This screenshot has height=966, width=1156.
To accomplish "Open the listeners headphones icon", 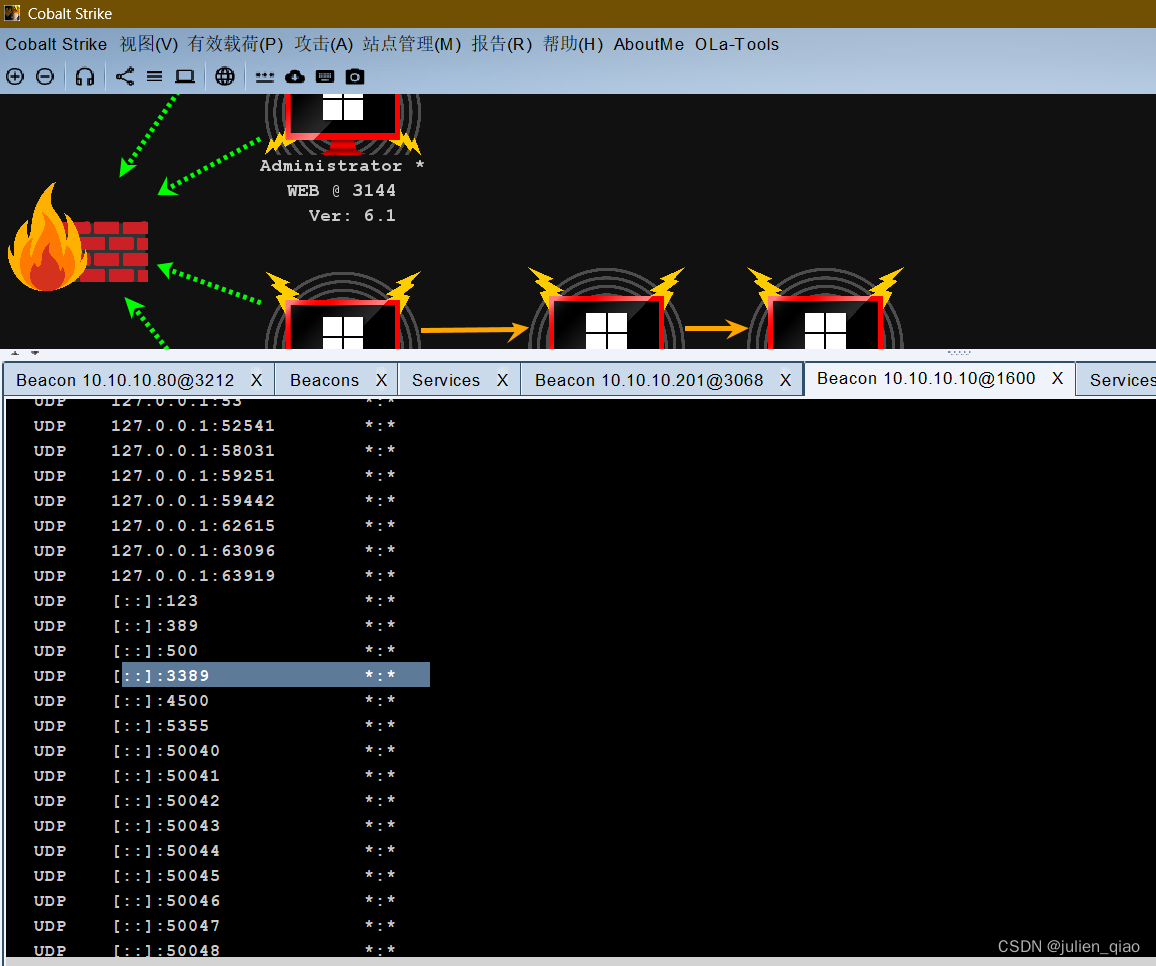I will (x=85, y=77).
